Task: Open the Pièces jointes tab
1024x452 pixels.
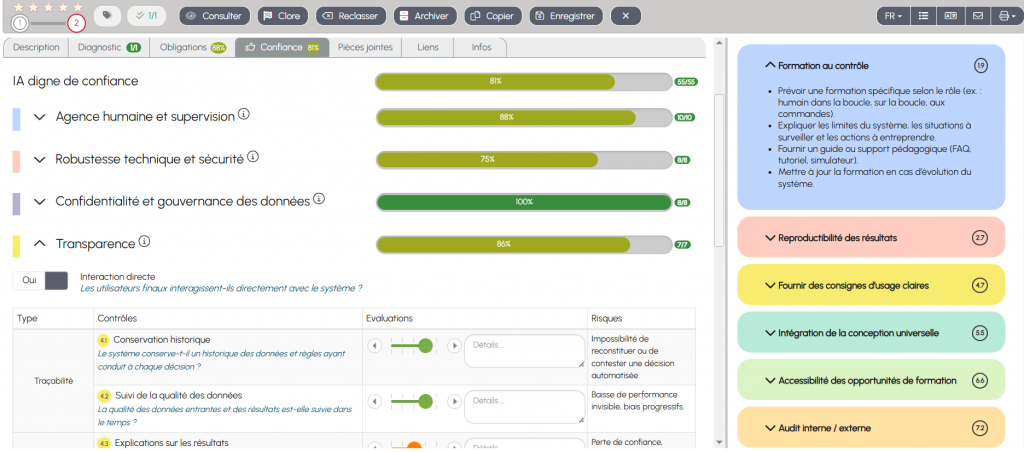Action: click(x=365, y=48)
